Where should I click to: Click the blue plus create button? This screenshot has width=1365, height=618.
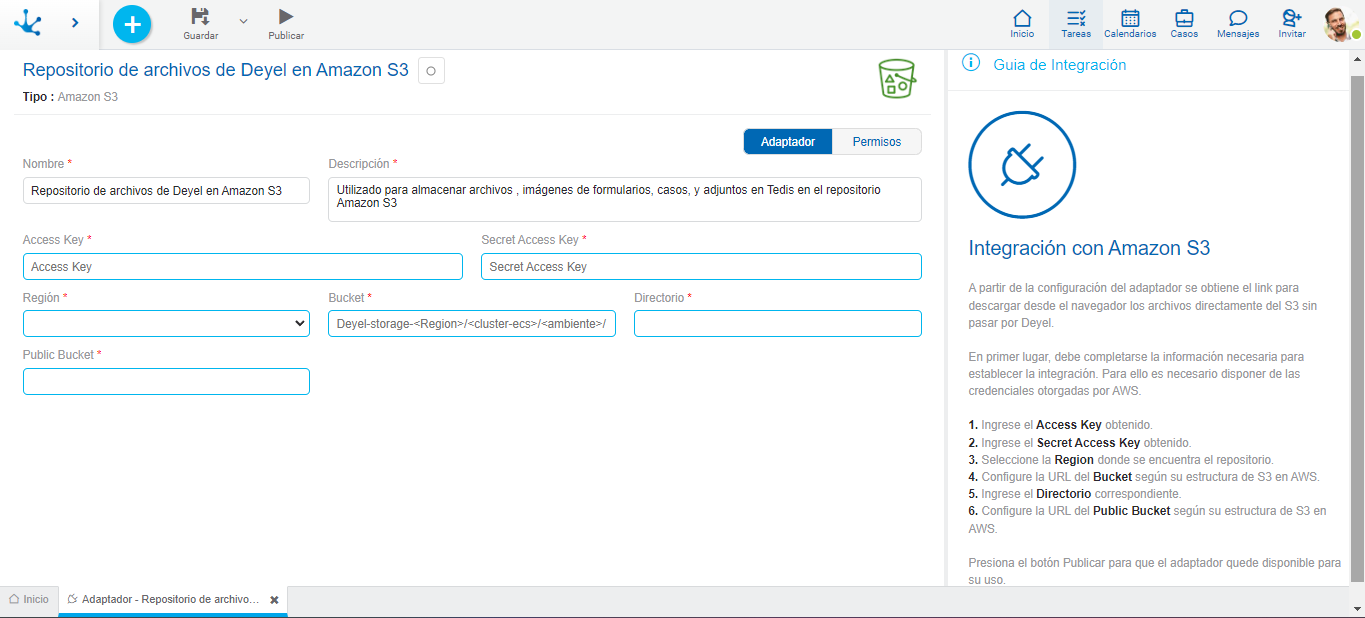(x=132, y=24)
